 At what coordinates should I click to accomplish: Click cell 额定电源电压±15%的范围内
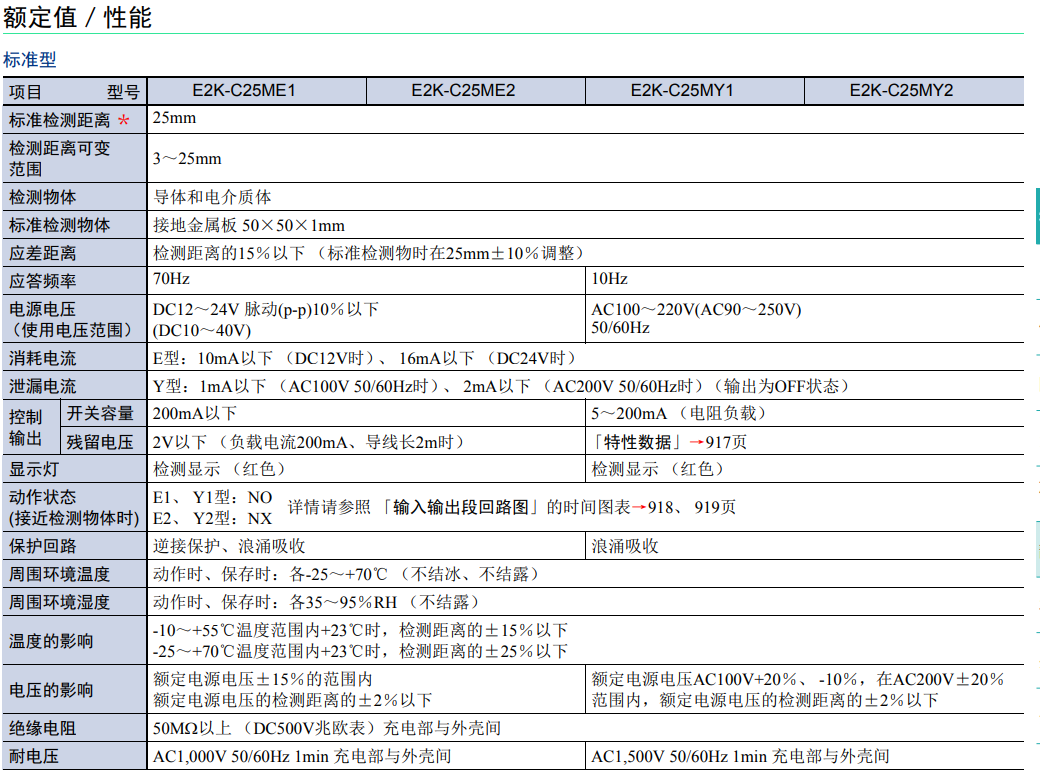point(263,679)
